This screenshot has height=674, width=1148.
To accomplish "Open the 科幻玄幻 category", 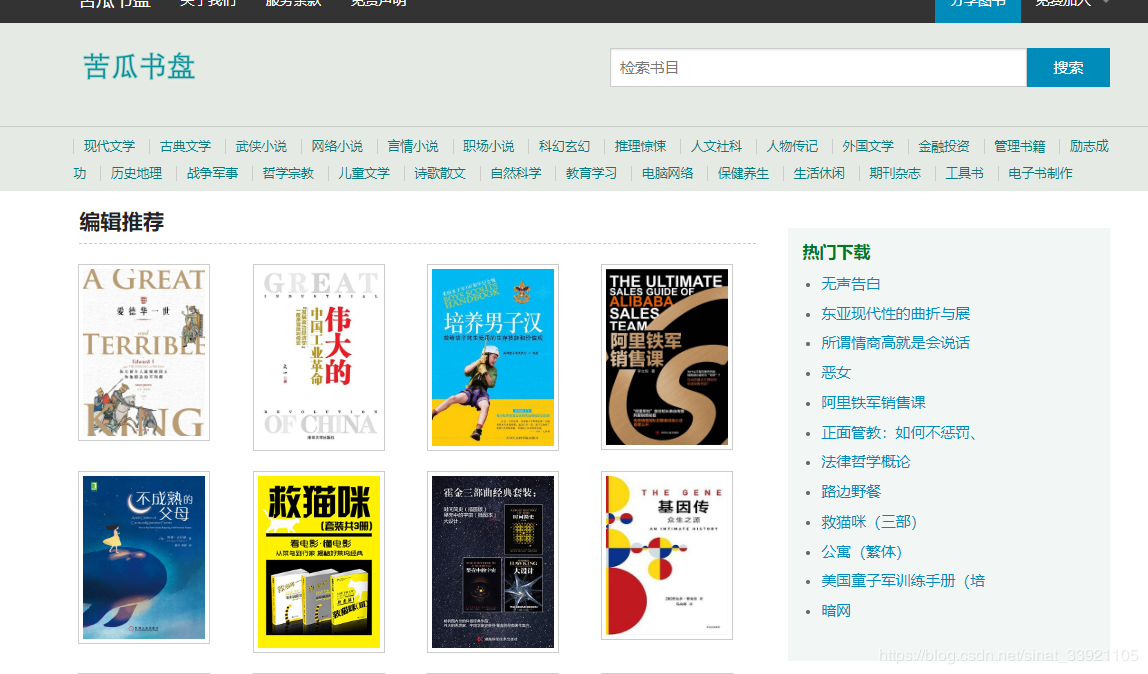I will point(564,146).
